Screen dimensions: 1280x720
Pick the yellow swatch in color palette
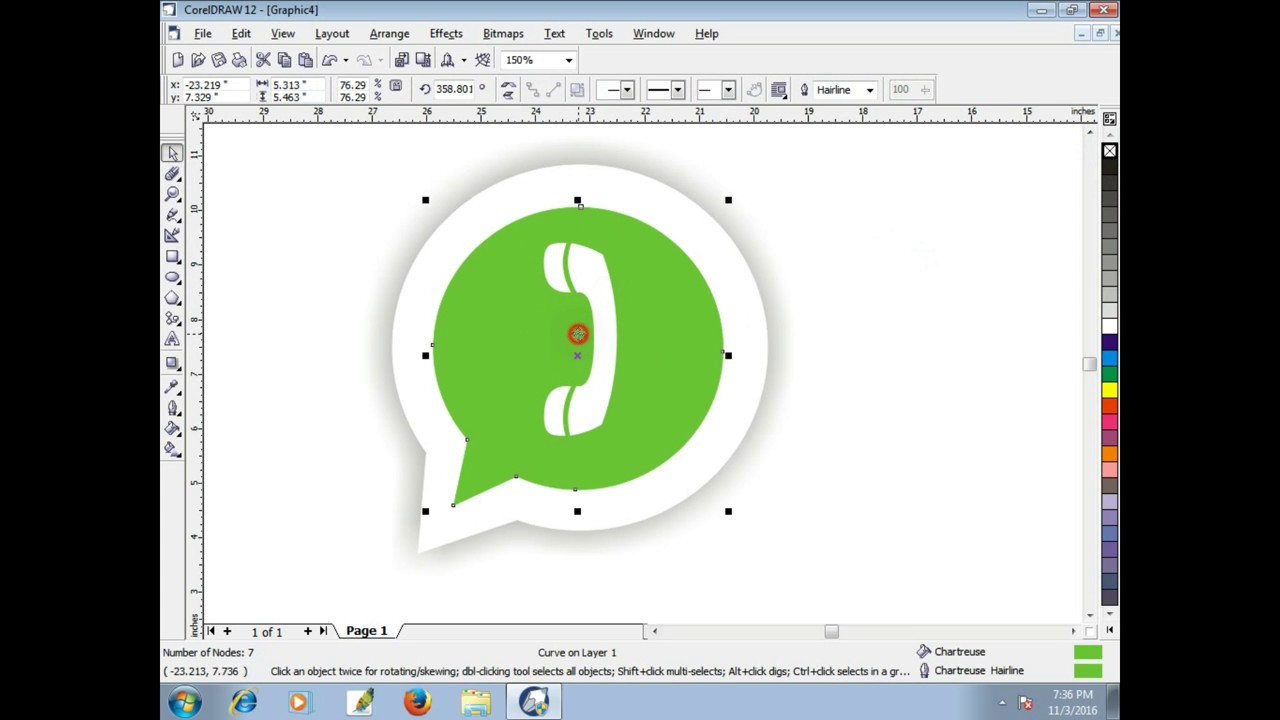1109,389
